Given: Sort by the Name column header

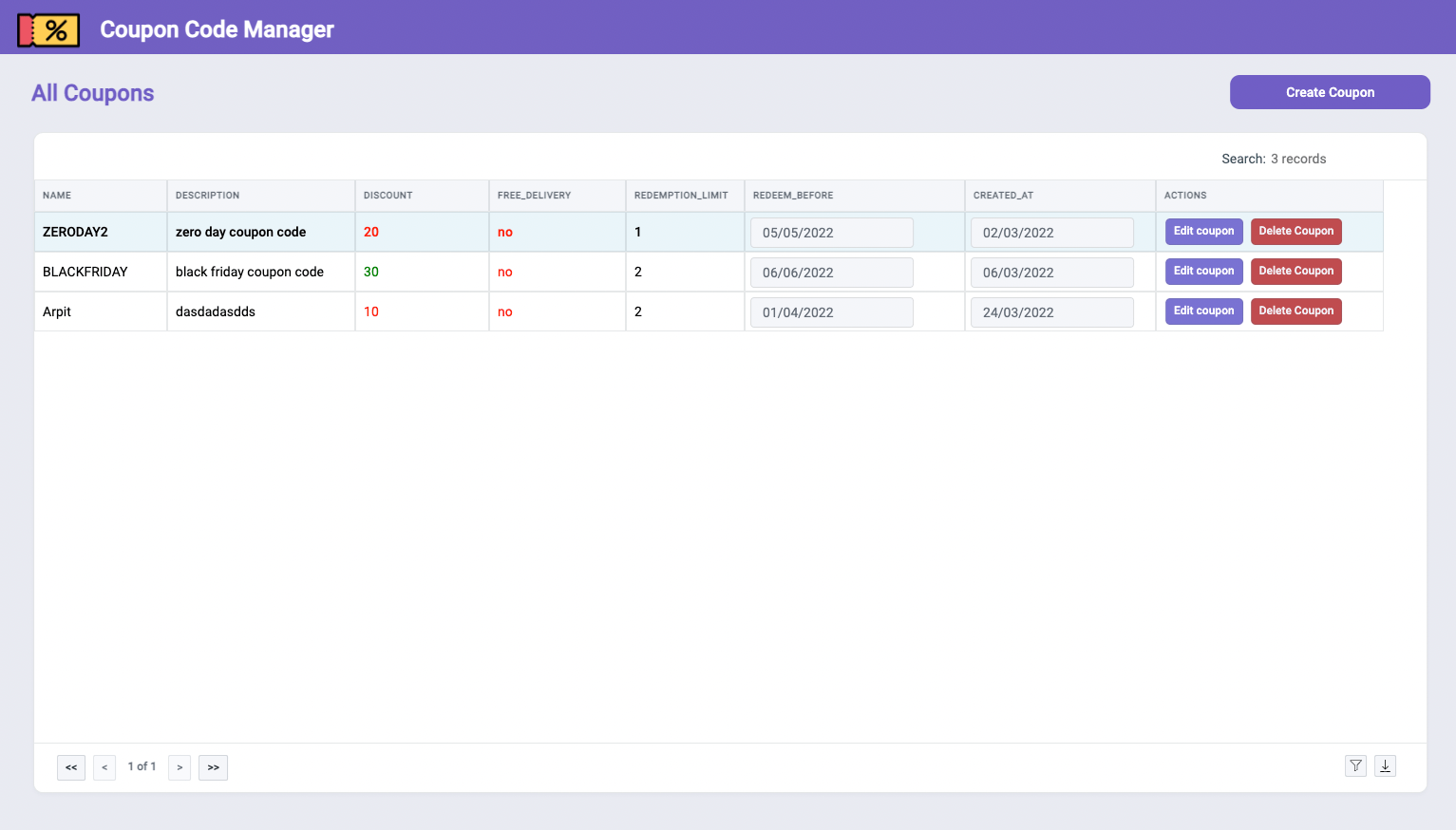Looking at the screenshot, I should coord(57,196).
